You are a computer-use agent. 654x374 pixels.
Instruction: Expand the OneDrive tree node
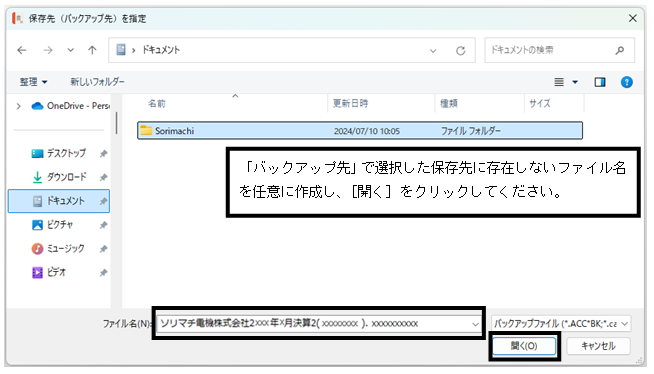coord(18,106)
